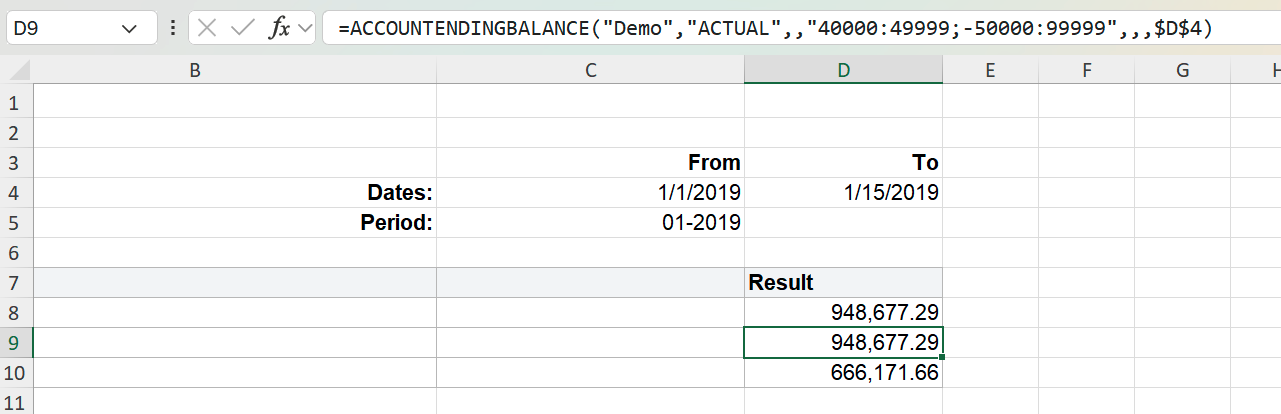Select row 3 header
This screenshot has width=1281, height=414.
17,162
